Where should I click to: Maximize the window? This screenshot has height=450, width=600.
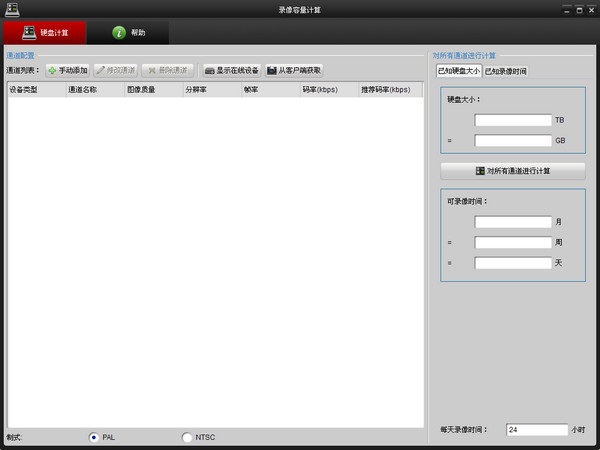(579, 10)
